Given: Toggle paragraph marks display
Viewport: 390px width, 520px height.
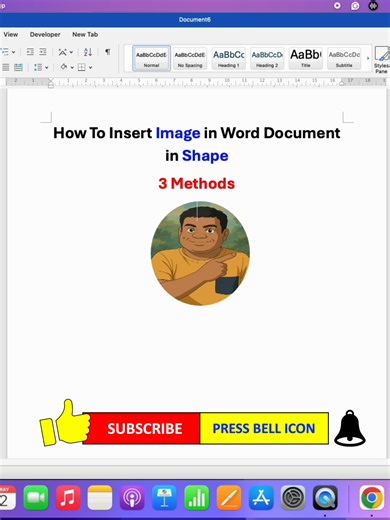Looking at the screenshot, I should [x=107, y=52].
